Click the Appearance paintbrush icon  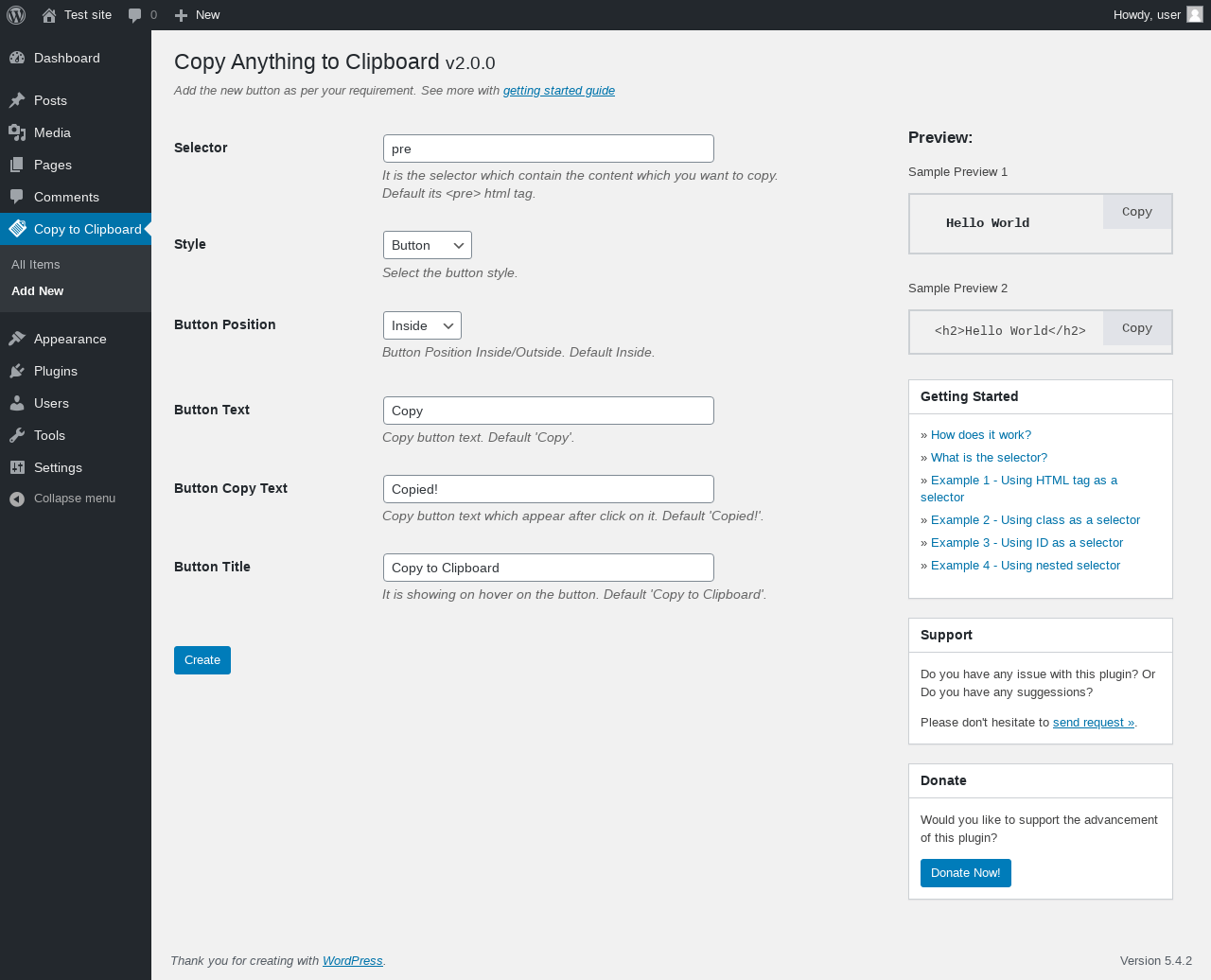pos(17,339)
